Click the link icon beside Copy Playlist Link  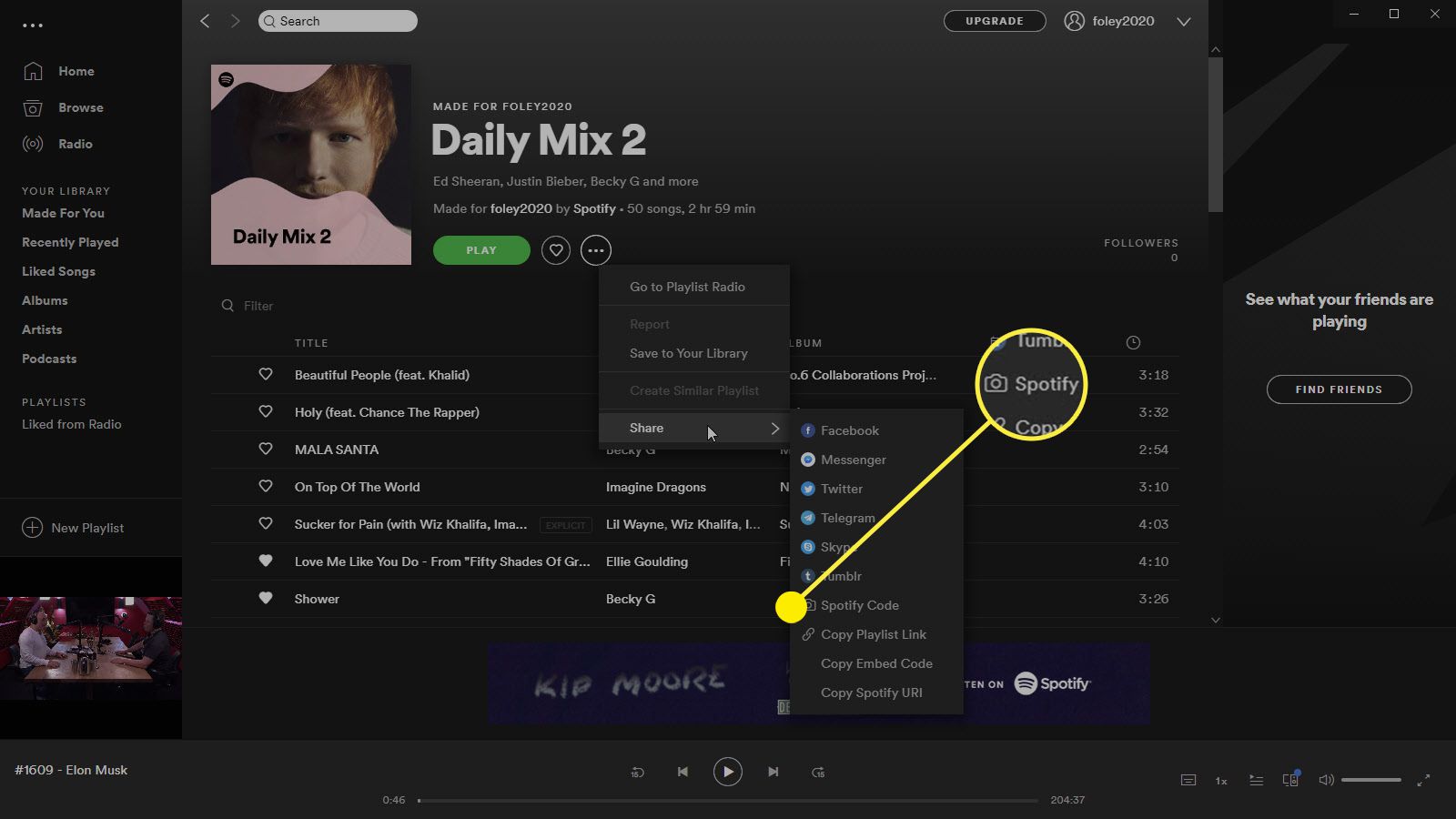click(x=807, y=634)
